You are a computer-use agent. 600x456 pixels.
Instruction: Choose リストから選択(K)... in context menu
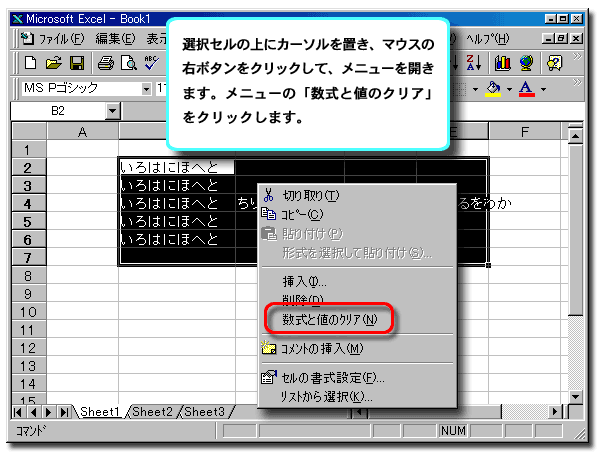357,396
